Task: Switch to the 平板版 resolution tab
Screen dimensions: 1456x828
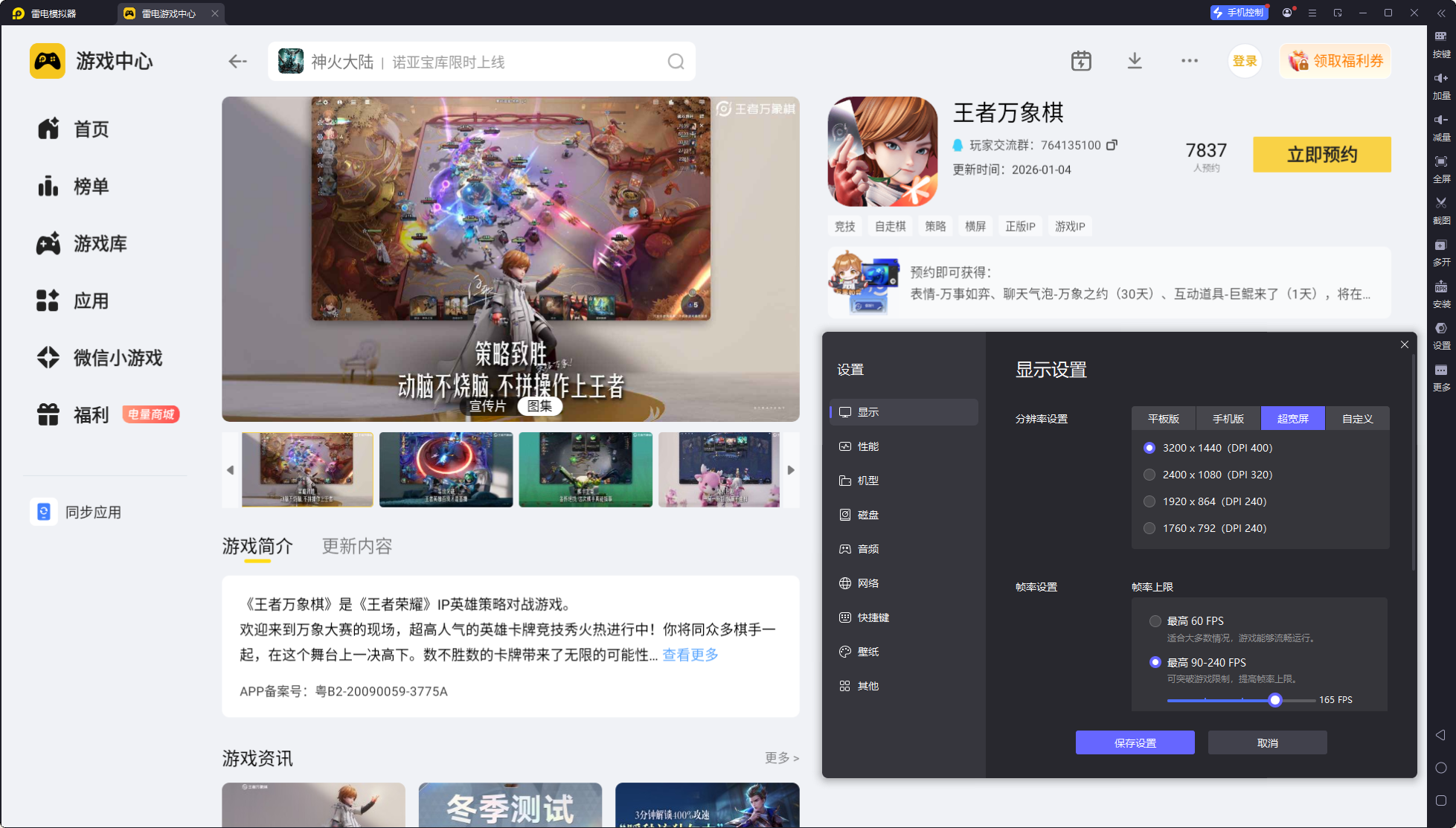Action: (x=1163, y=419)
